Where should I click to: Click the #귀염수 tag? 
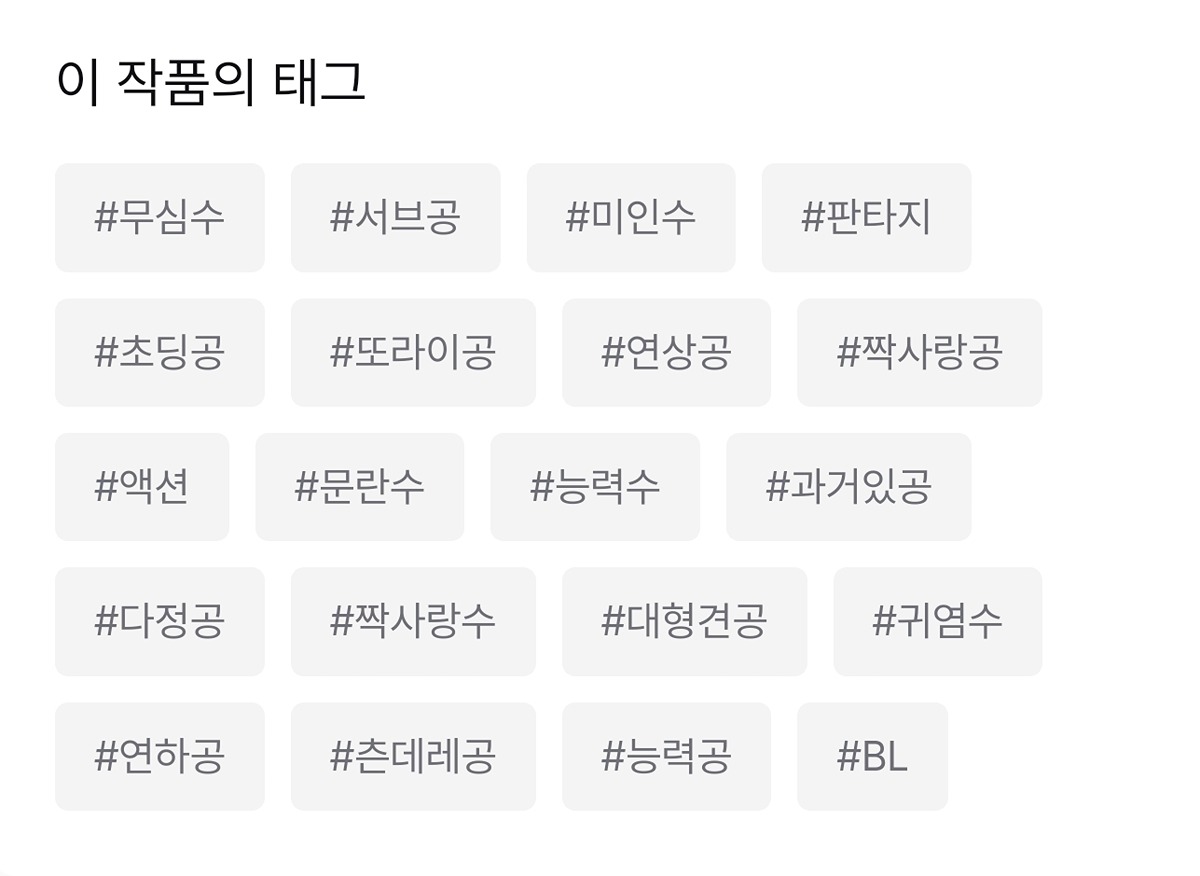pyautogui.click(x=937, y=621)
